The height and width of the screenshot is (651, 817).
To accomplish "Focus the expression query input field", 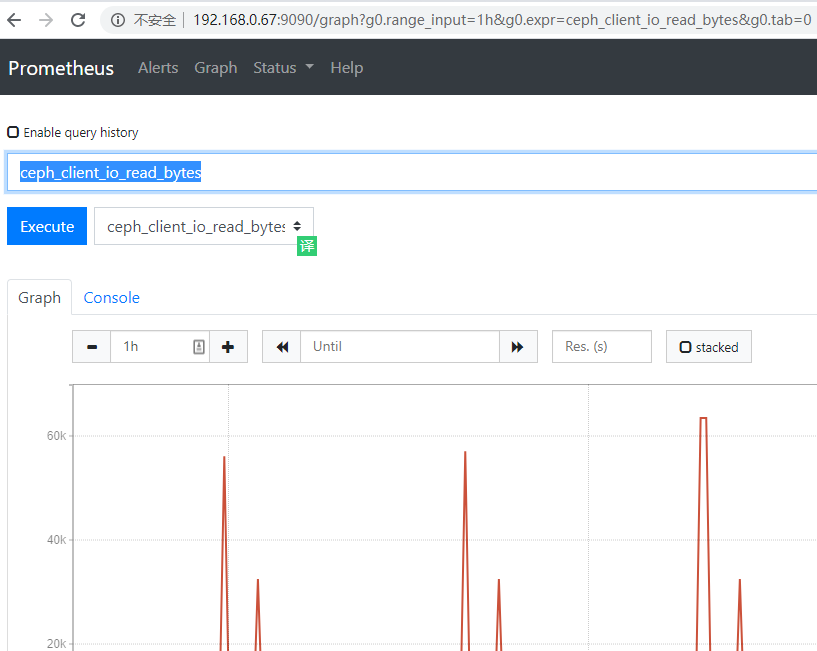I will pos(412,173).
